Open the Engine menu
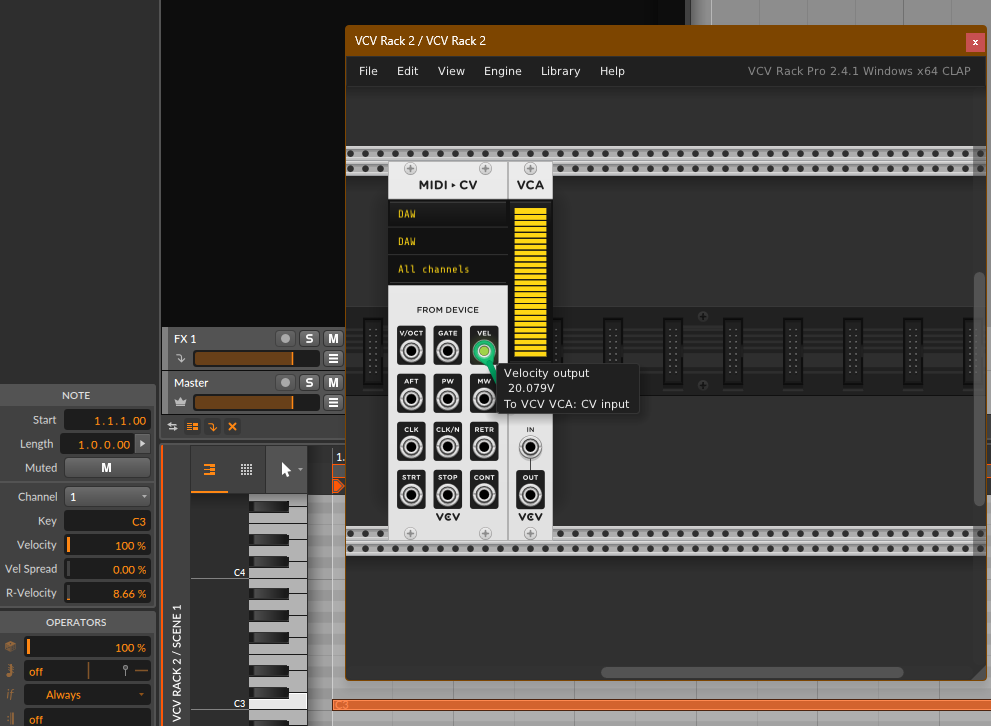 click(502, 71)
